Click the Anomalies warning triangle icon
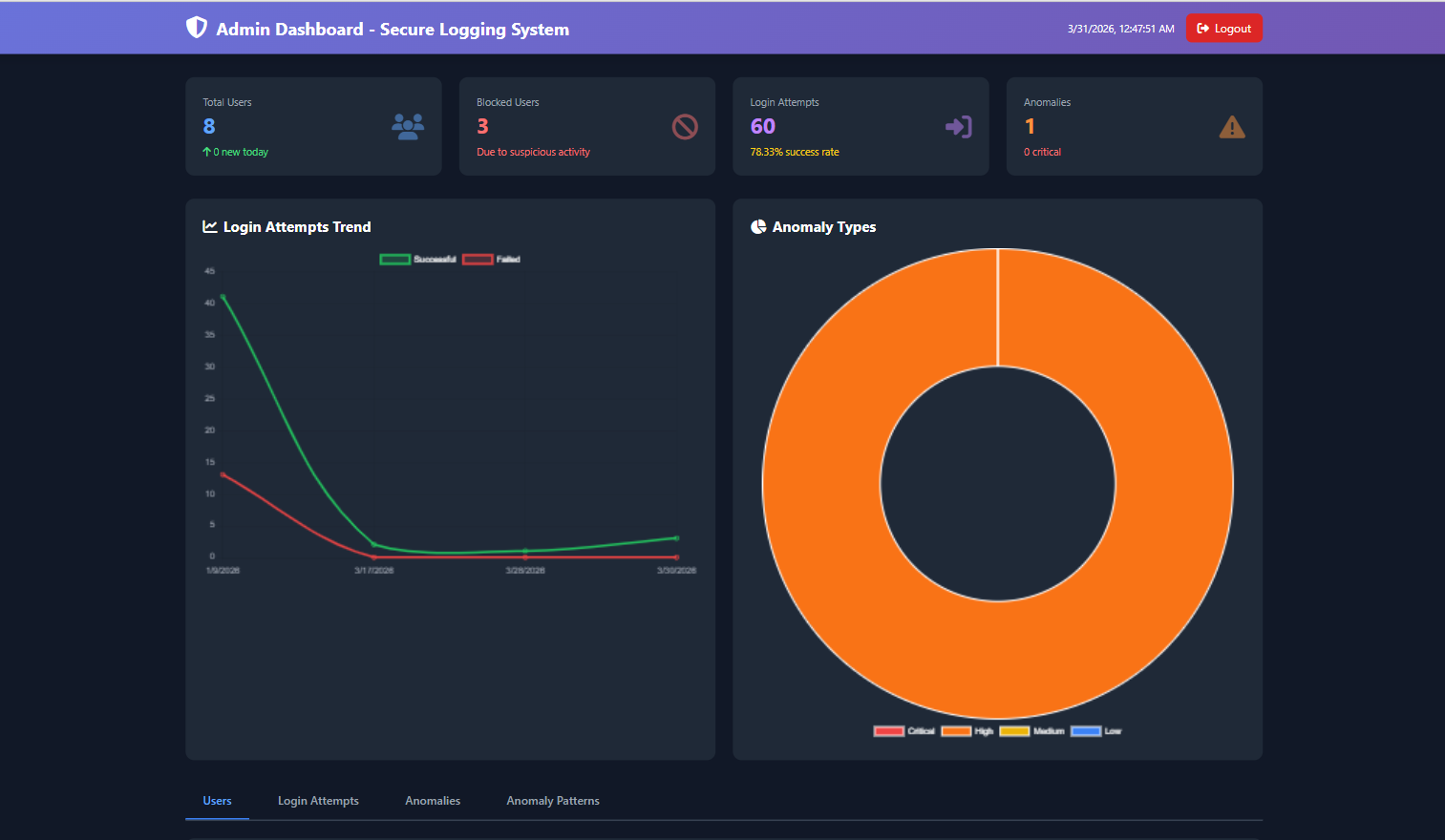 coord(1232,127)
